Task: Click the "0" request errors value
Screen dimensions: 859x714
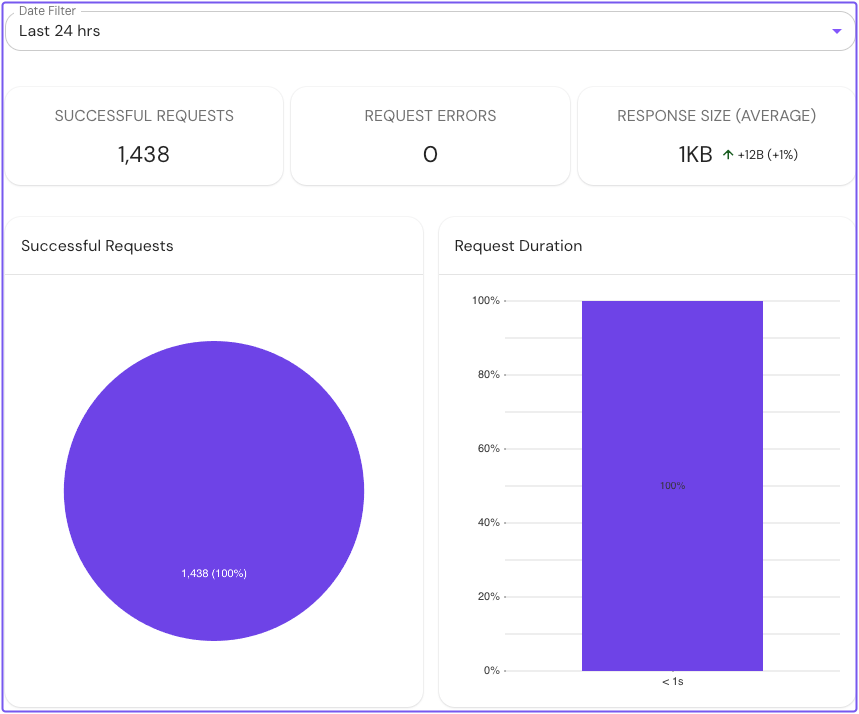Action: pyautogui.click(x=430, y=155)
